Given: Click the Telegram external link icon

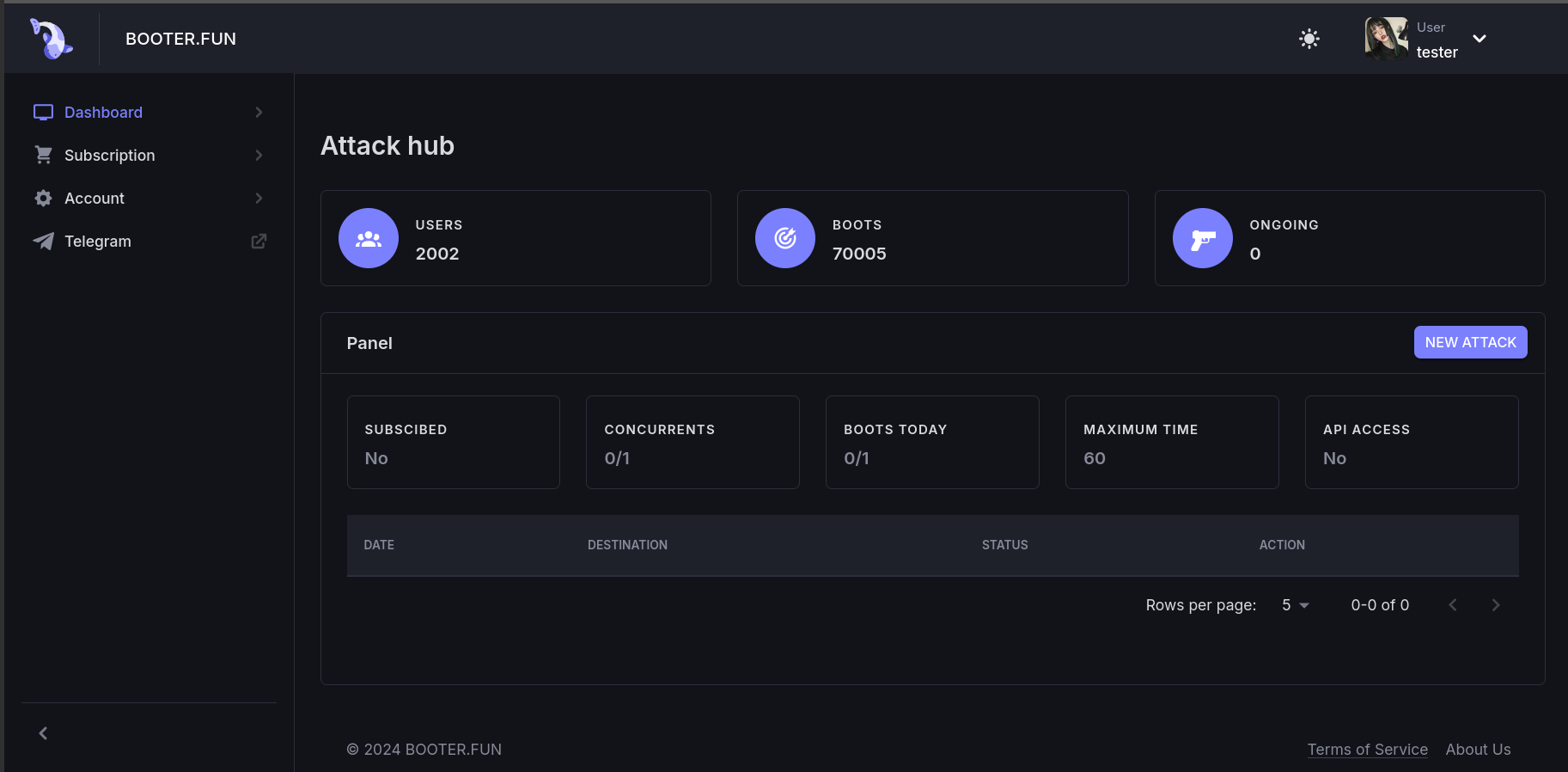Looking at the screenshot, I should [259, 242].
